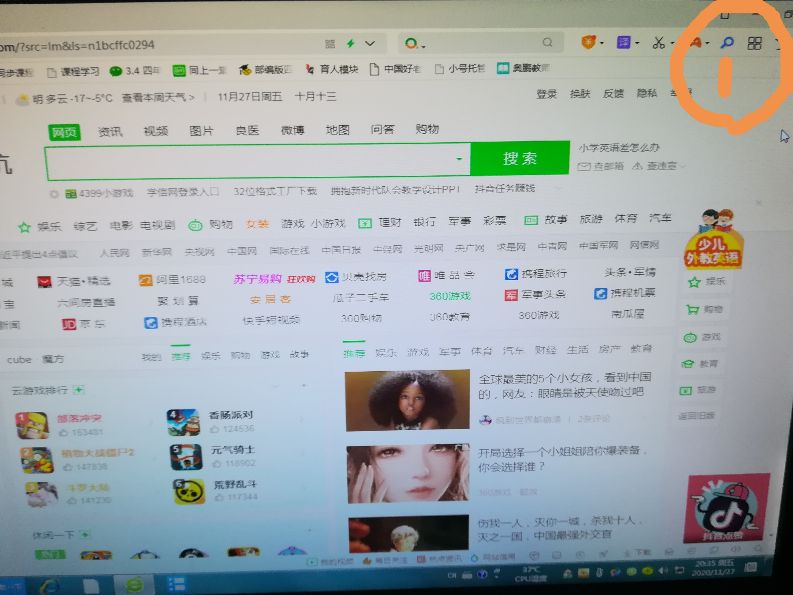Image resolution: width=793 pixels, height=595 pixels.
Task: Select the 微博 search tab
Action: click(292, 131)
